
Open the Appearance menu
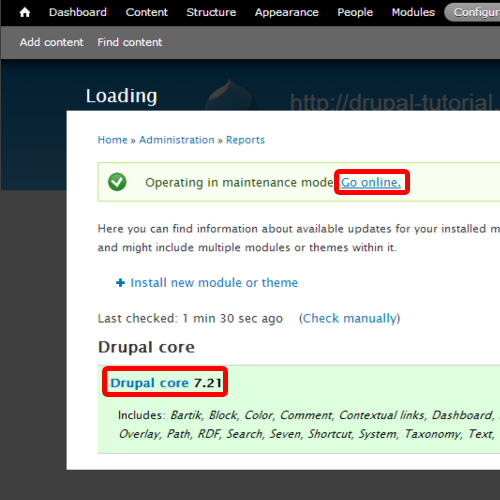(287, 12)
